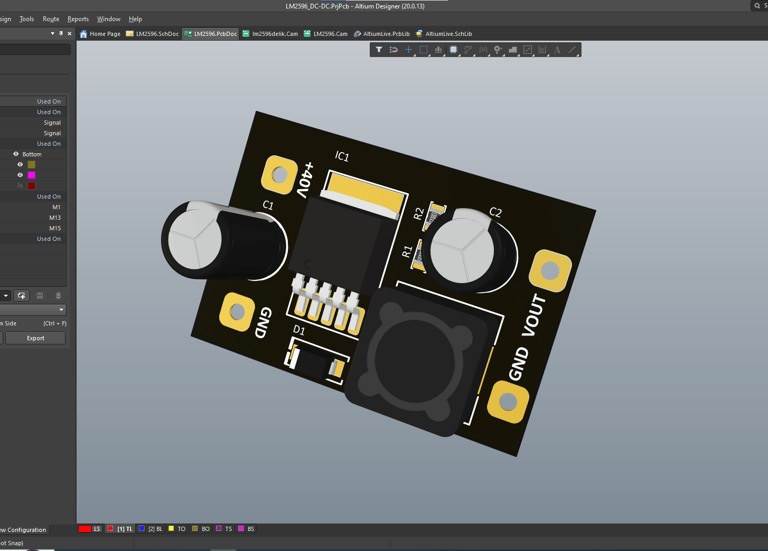This screenshot has width=768, height=551.
Task: Select the place via pin icon
Action: tap(498, 49)
